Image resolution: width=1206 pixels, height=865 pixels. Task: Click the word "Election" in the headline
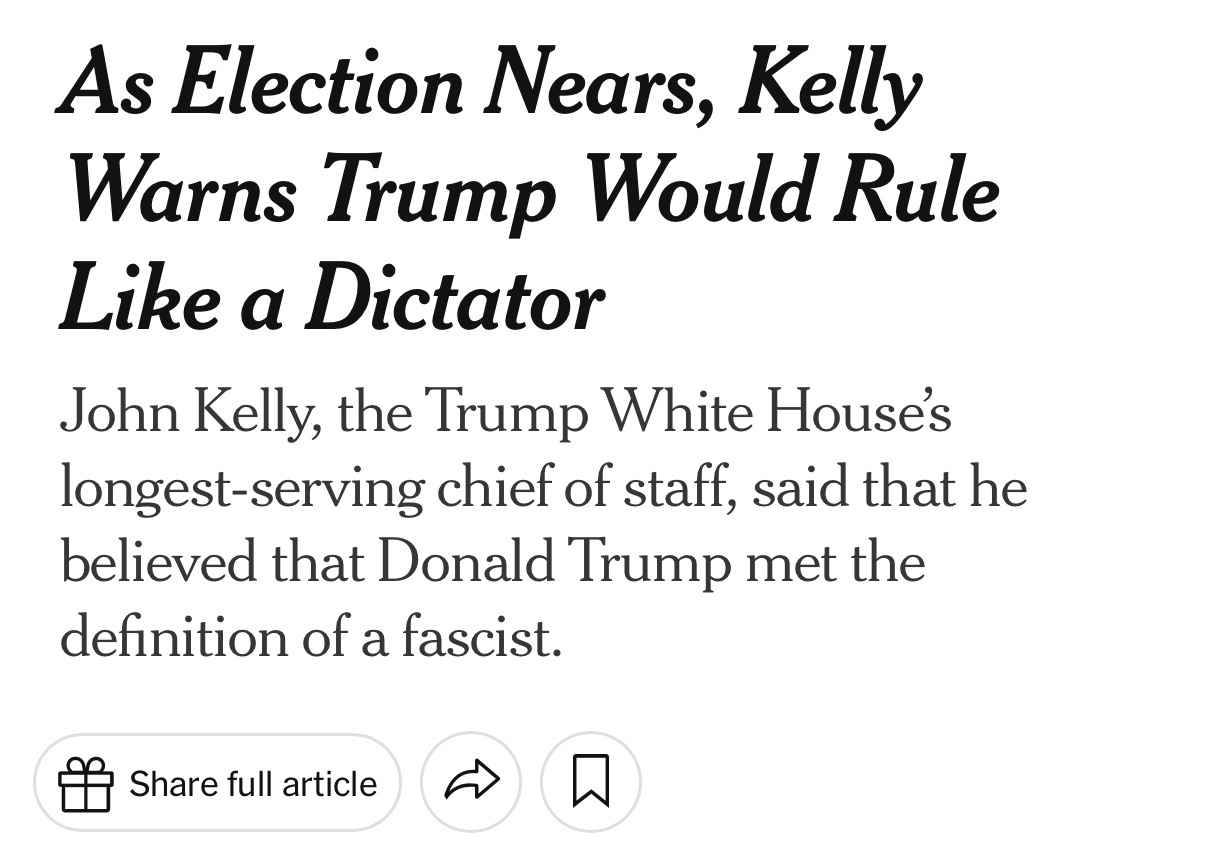pyautogui.click(x=318, y=83)
